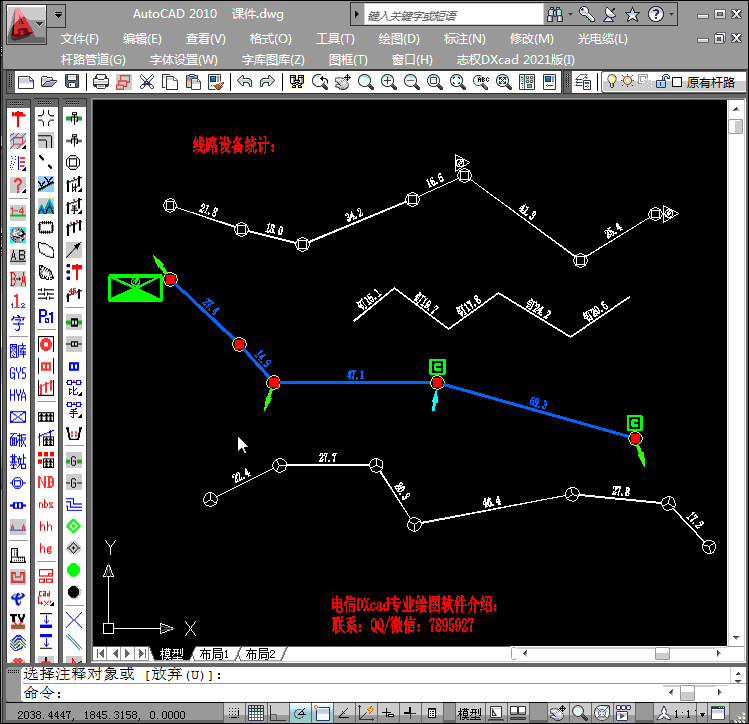Open the 绘图(D) menu
Viewport: 749px width, 724px height.
(399, 38)
